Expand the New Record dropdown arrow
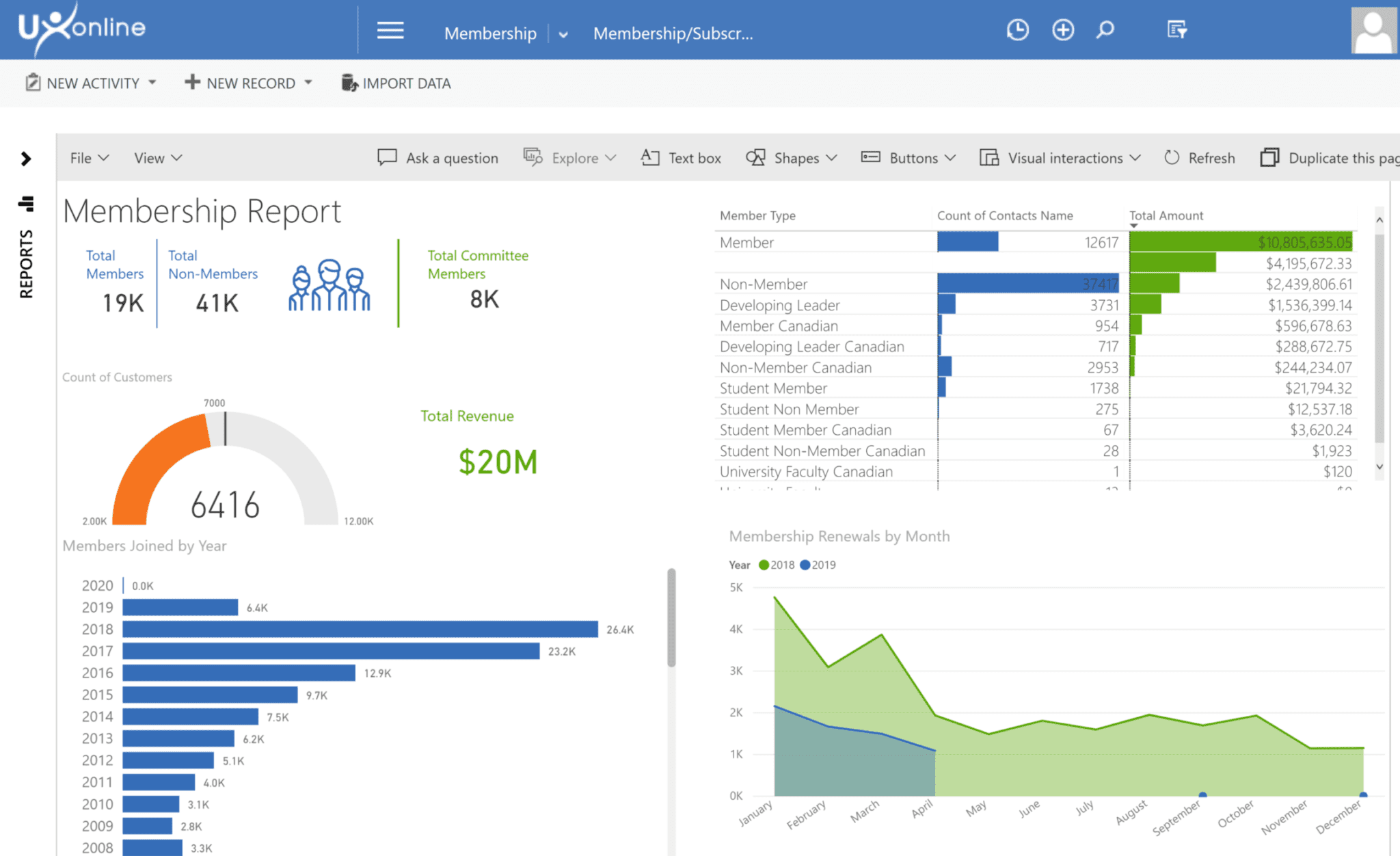 pos(308,82)
